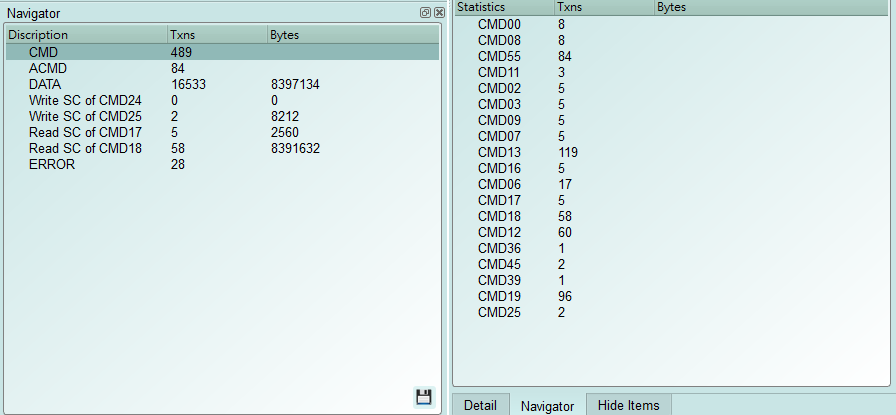Select the CMD row in Navigator
Viewport: 896px width, 415px height.
click(223, 52)
